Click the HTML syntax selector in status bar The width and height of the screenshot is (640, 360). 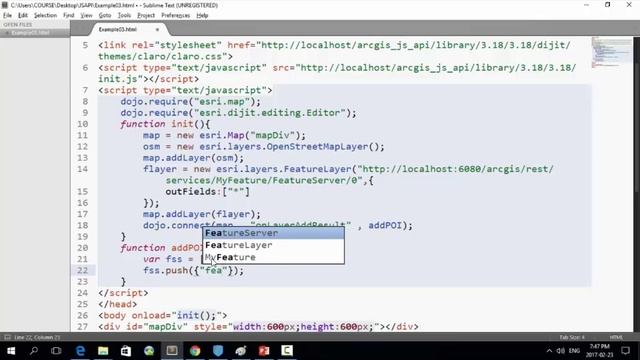point(616,337)
